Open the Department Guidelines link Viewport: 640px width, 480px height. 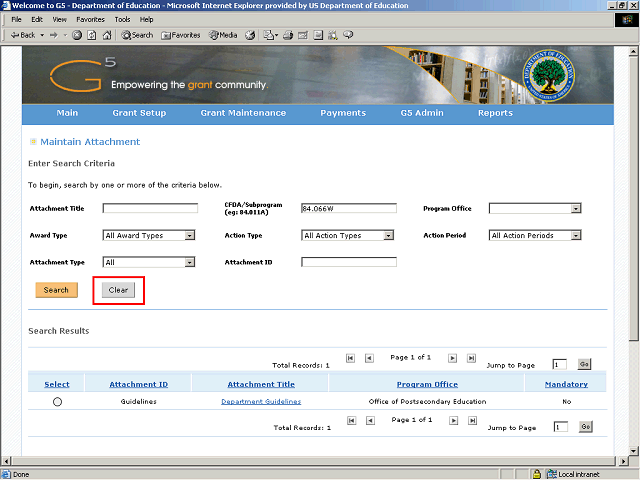click(261, 402)
